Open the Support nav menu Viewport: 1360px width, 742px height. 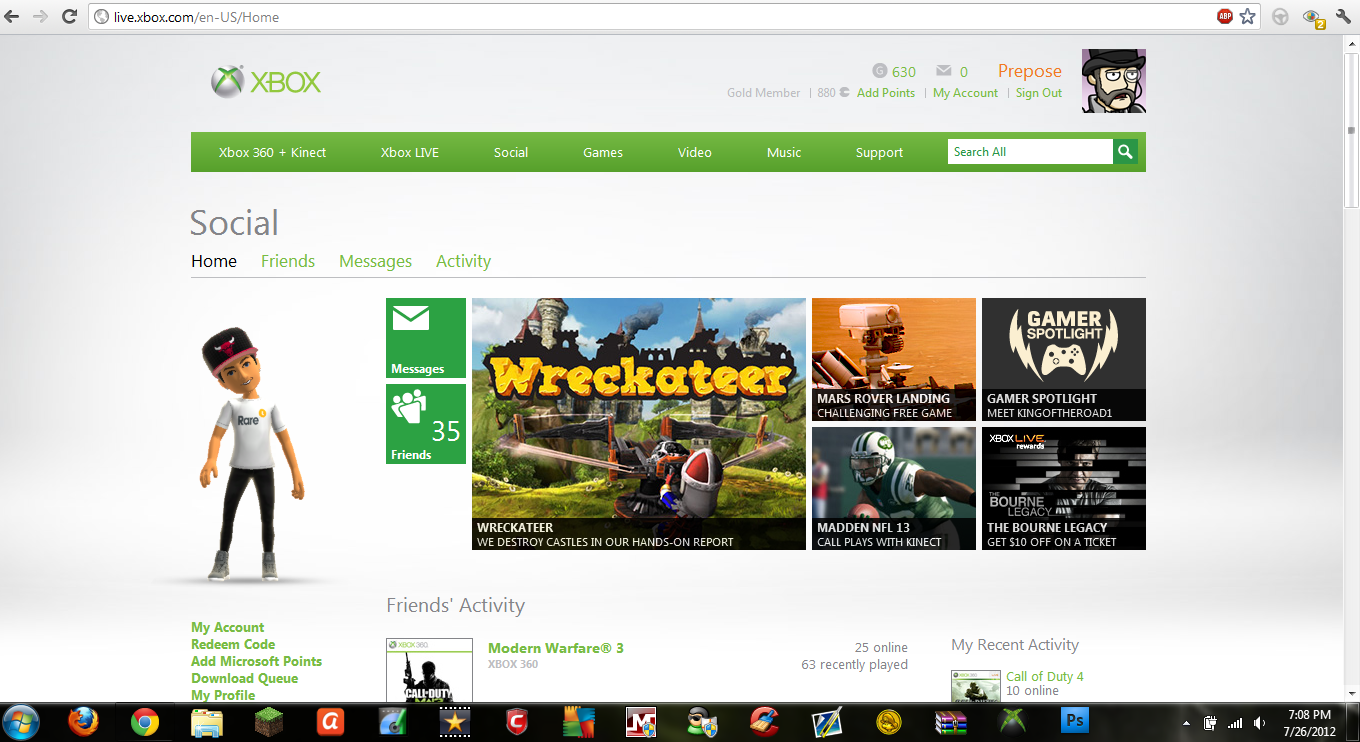pos(879,152)
